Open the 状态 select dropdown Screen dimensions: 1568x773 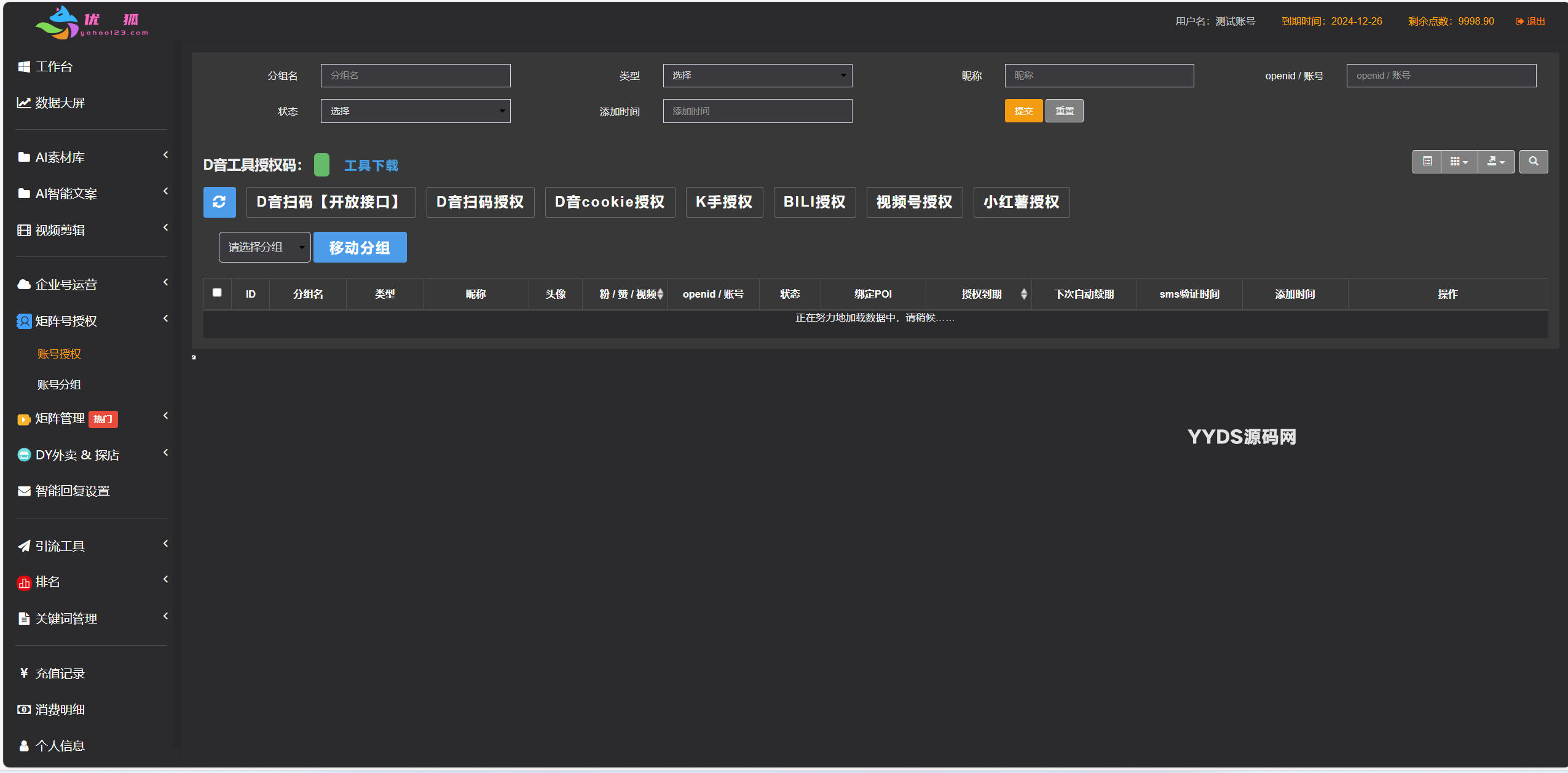pyautogui.click(x=415, y=111)
